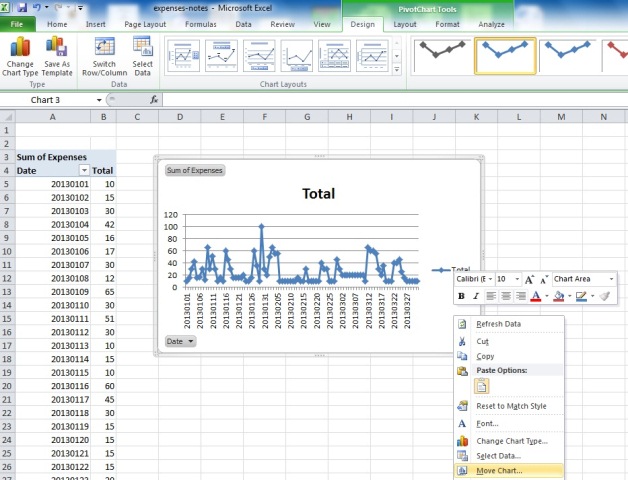Click the Select All corner button

click(x=7, y=117)
